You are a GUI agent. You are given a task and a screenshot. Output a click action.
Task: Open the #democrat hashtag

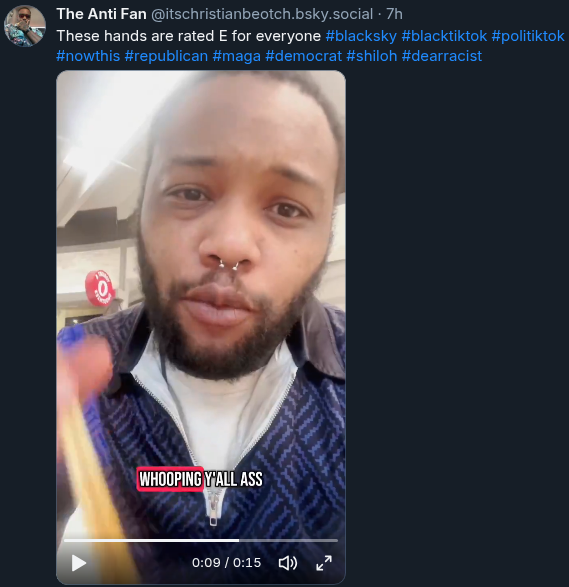(304, 56)
